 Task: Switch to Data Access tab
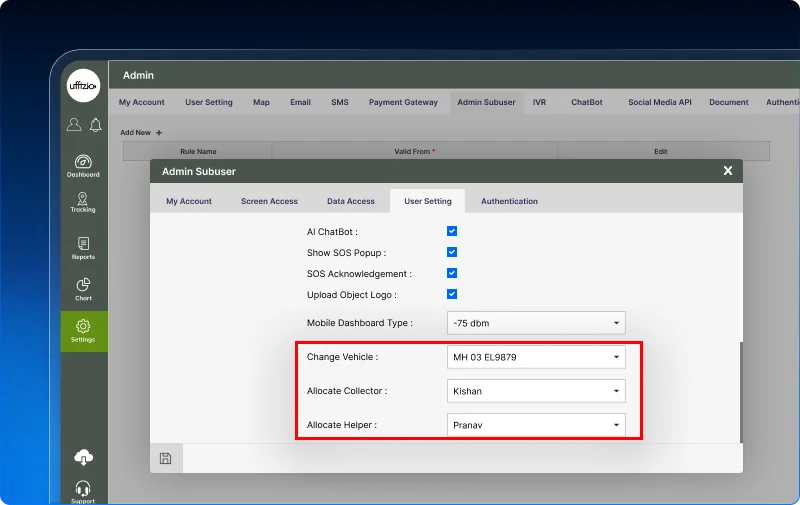351,201
